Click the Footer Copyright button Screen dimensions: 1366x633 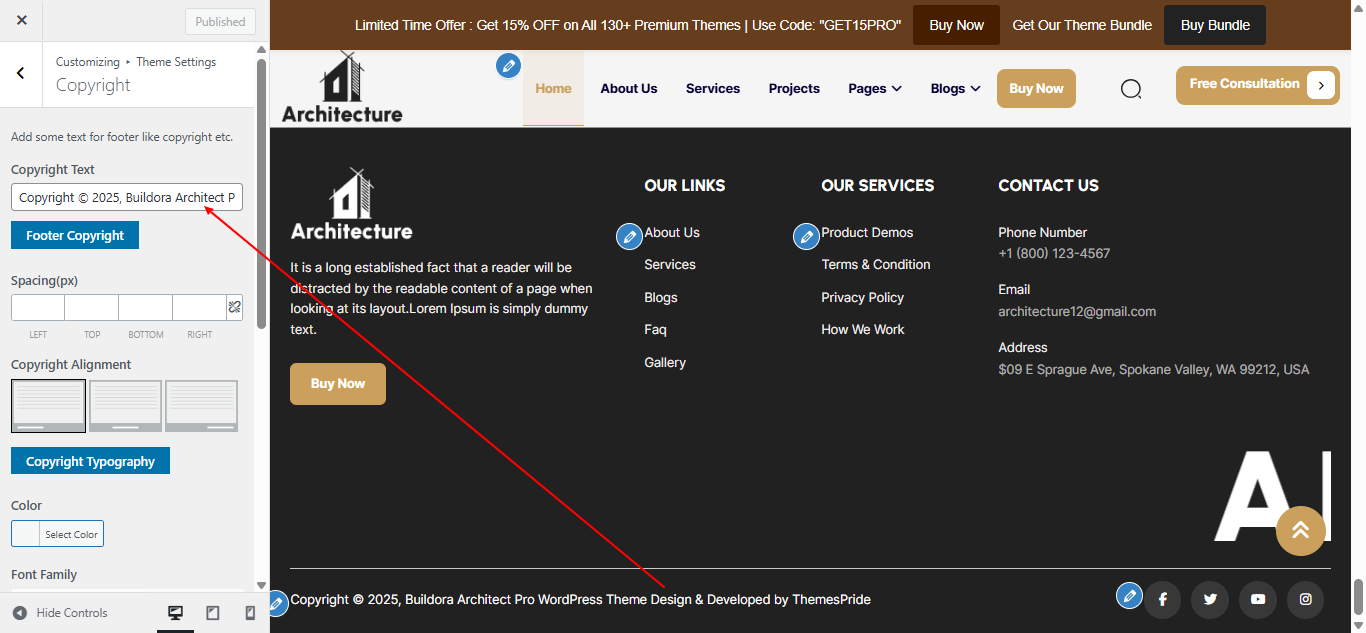(74, 234)
